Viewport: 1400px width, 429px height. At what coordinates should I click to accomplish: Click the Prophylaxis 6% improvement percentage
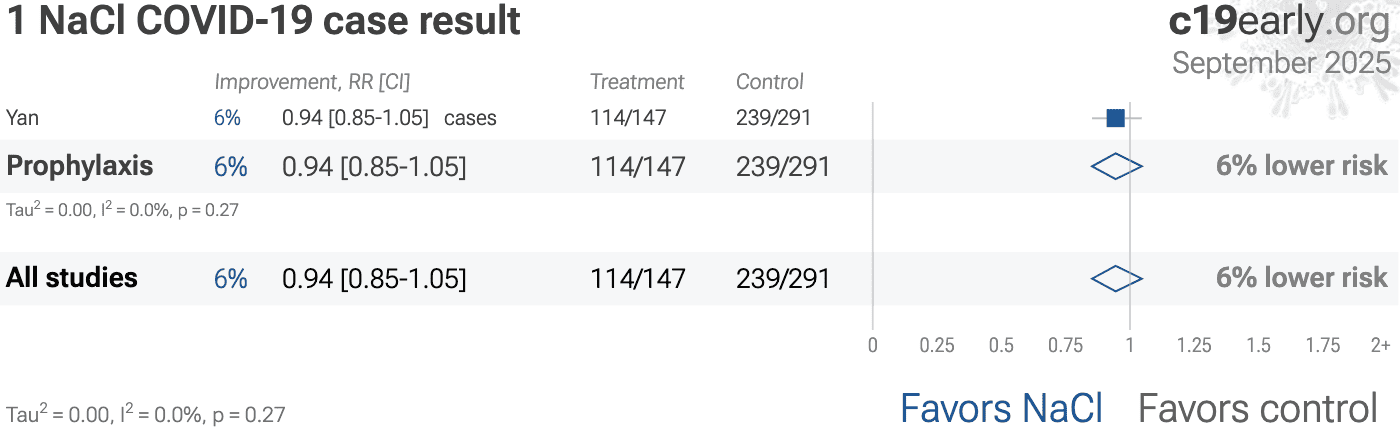[231, 167]
